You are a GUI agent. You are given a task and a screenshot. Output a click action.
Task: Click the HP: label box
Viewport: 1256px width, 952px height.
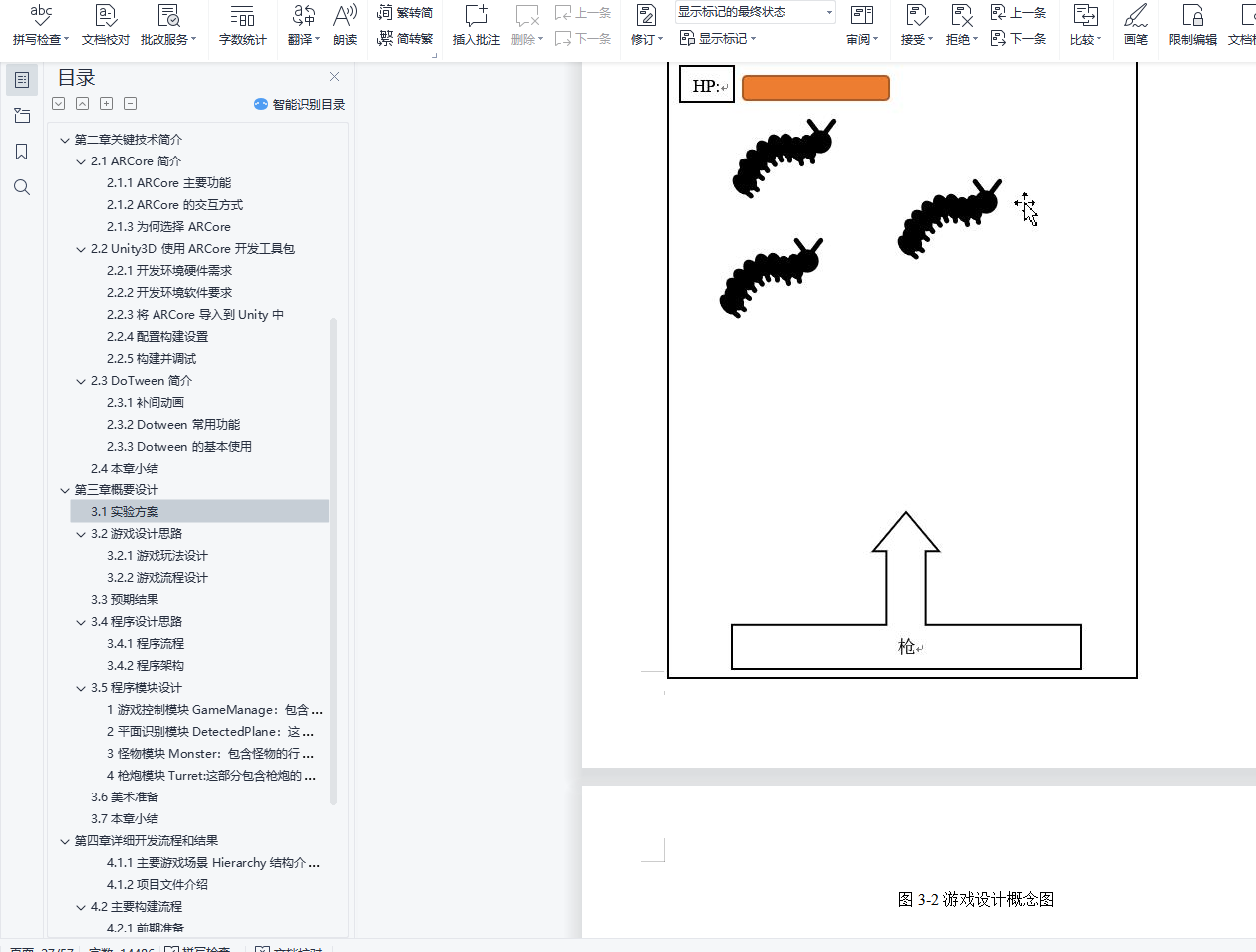coord(707,85)
